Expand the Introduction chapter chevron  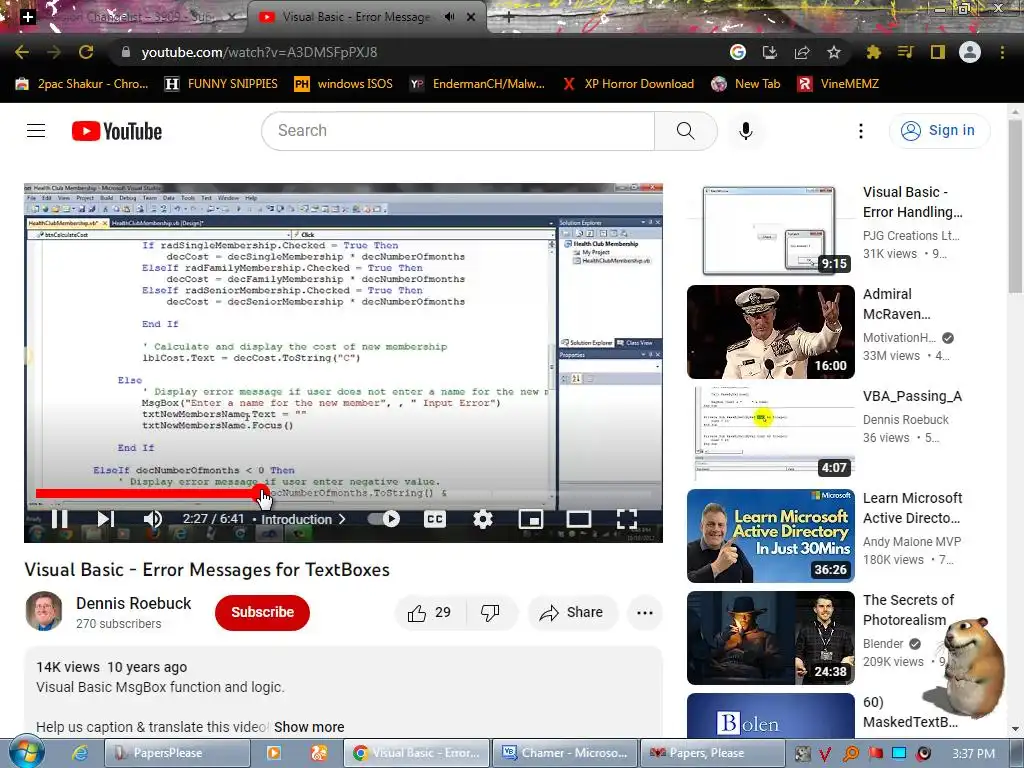[342, 519]
